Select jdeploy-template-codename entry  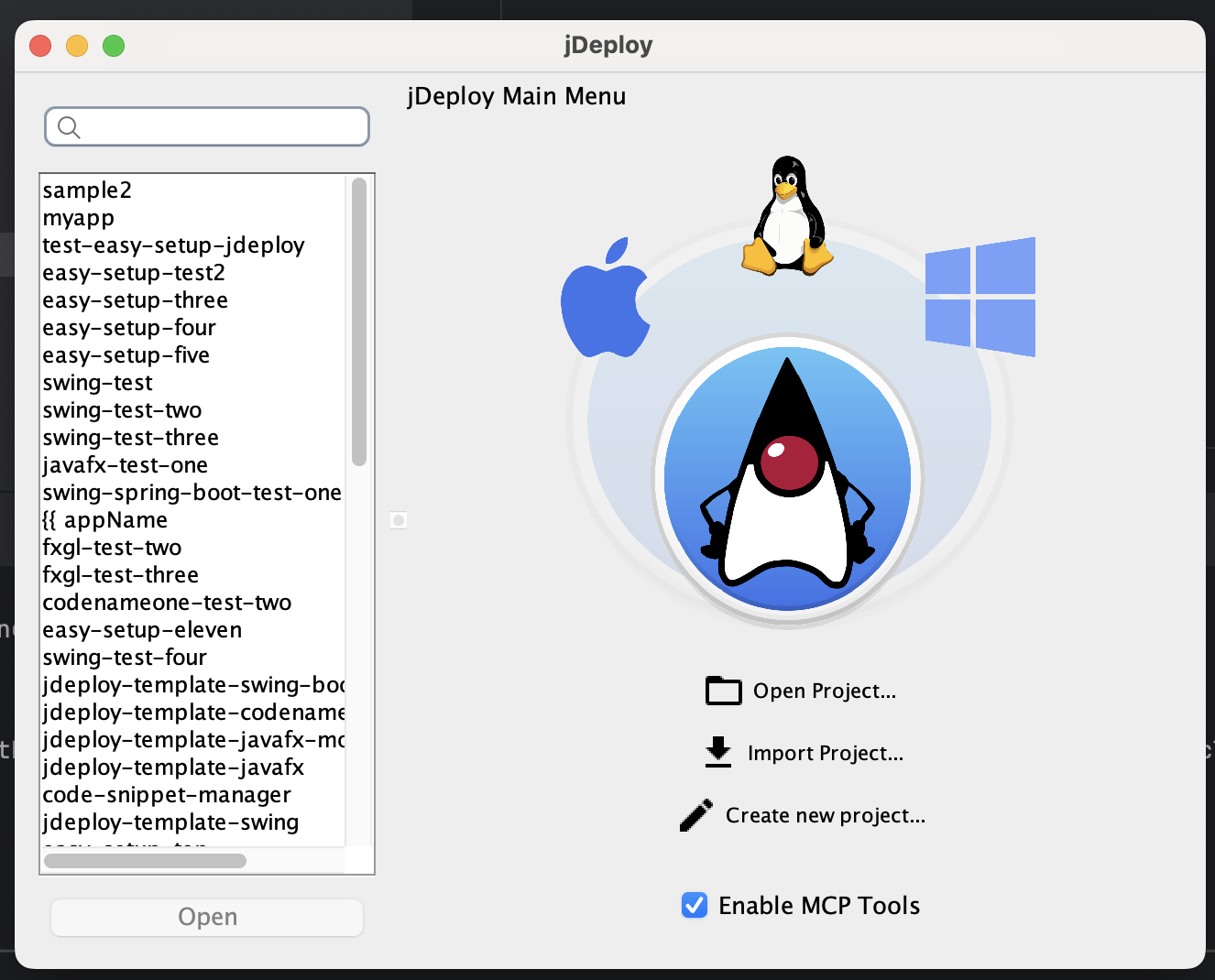tap(193, 713)
